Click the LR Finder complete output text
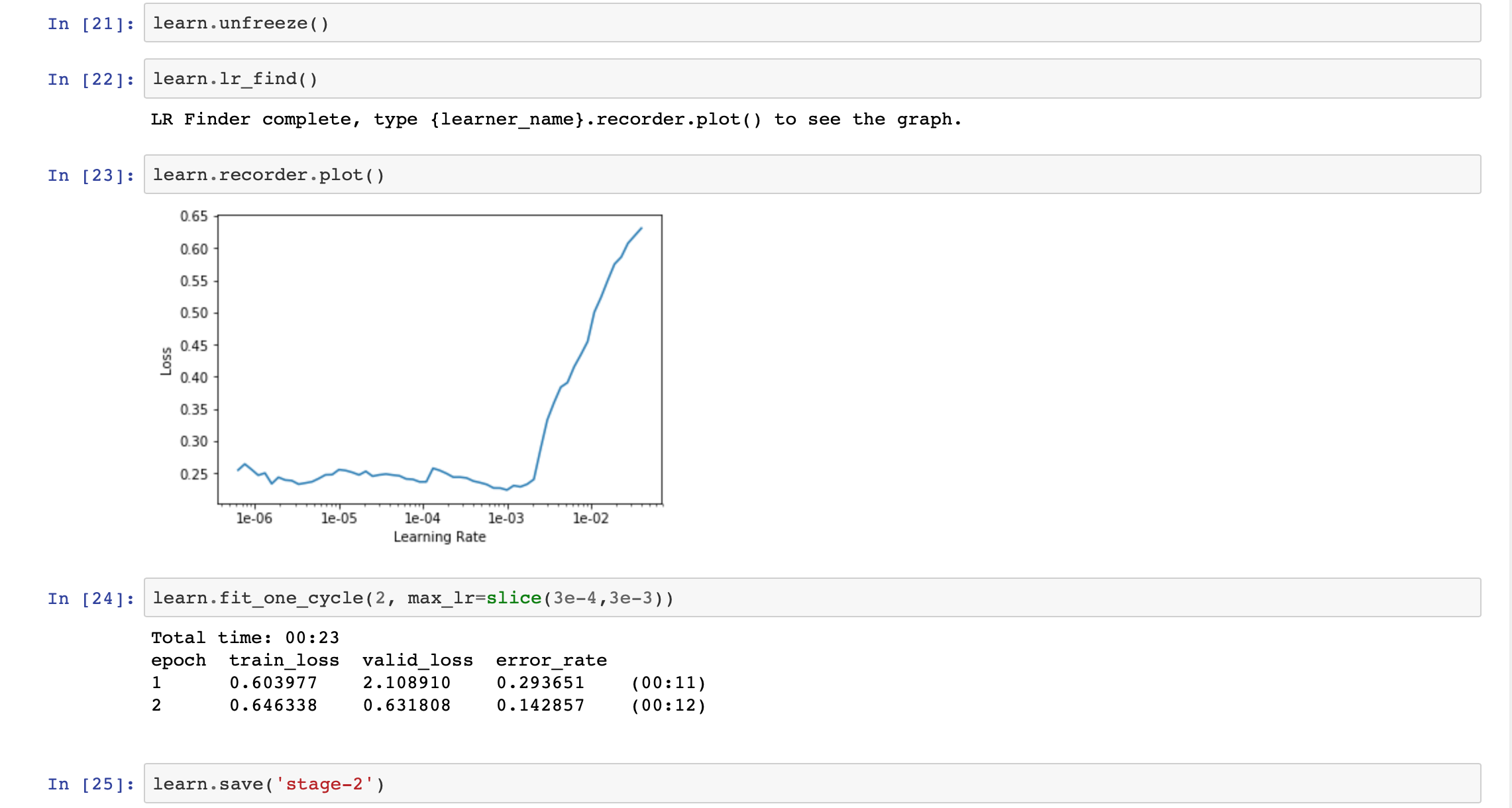The height and width of the screenshot is (808, 1512). click(555, 120)
